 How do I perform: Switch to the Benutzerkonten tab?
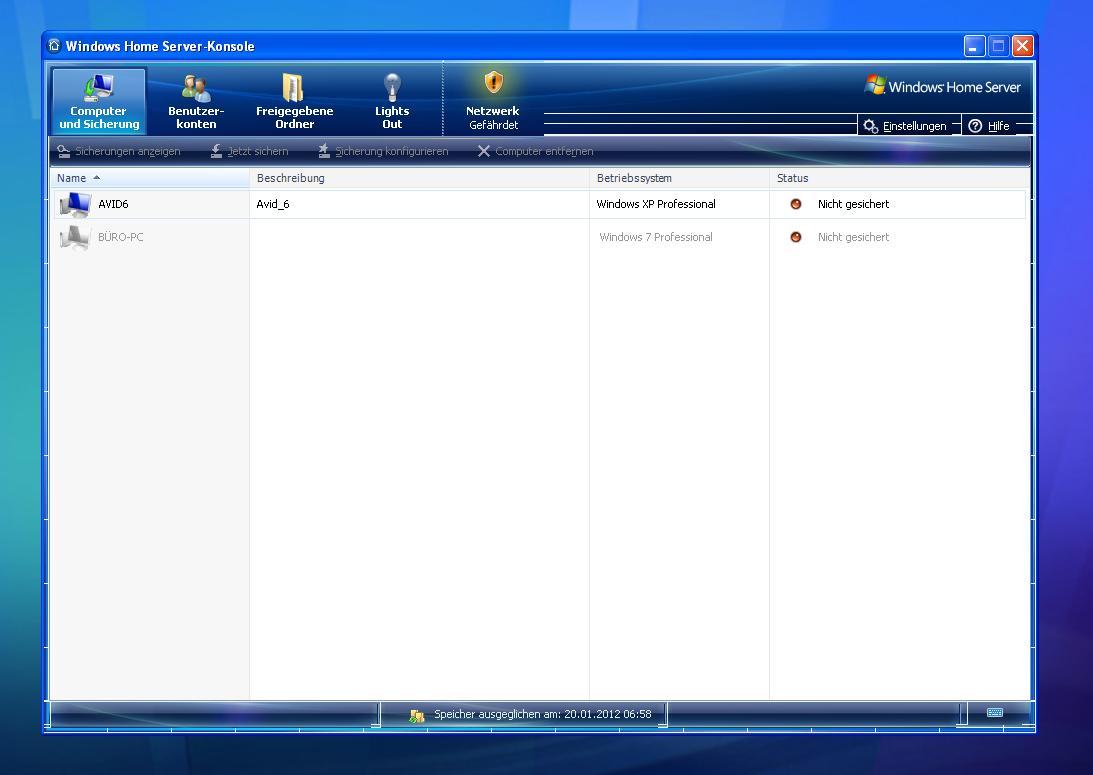pyautogui.click(x=196, y=101)
